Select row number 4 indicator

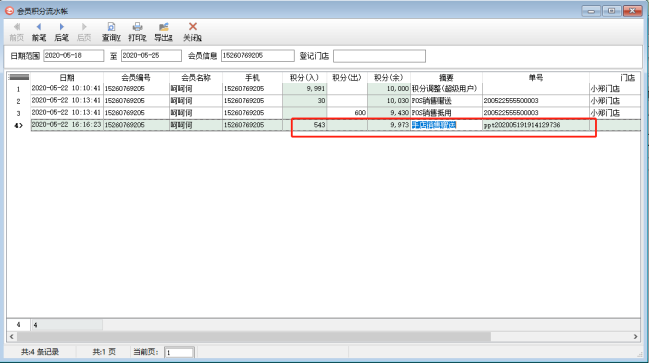pos(19,125)
